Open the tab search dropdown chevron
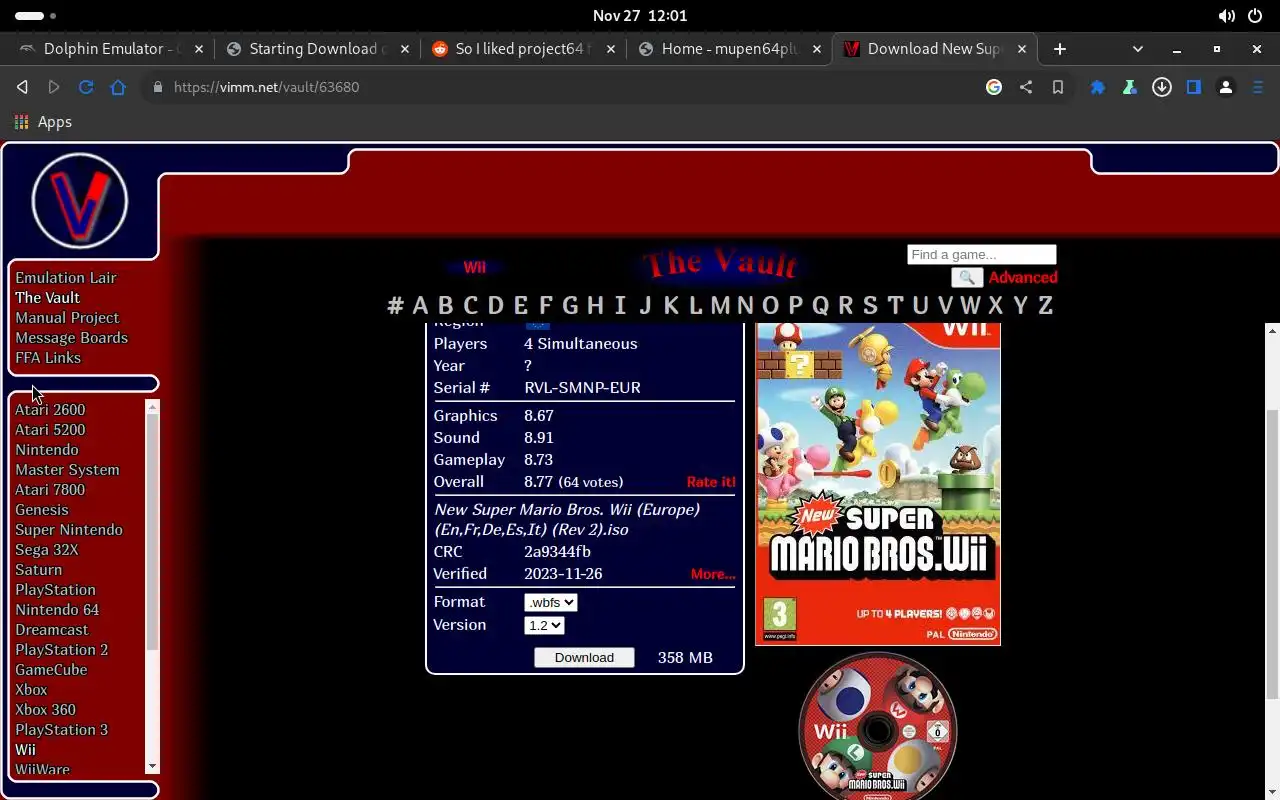Viewport: 1280px width, 800px height. coord(1137,49)
